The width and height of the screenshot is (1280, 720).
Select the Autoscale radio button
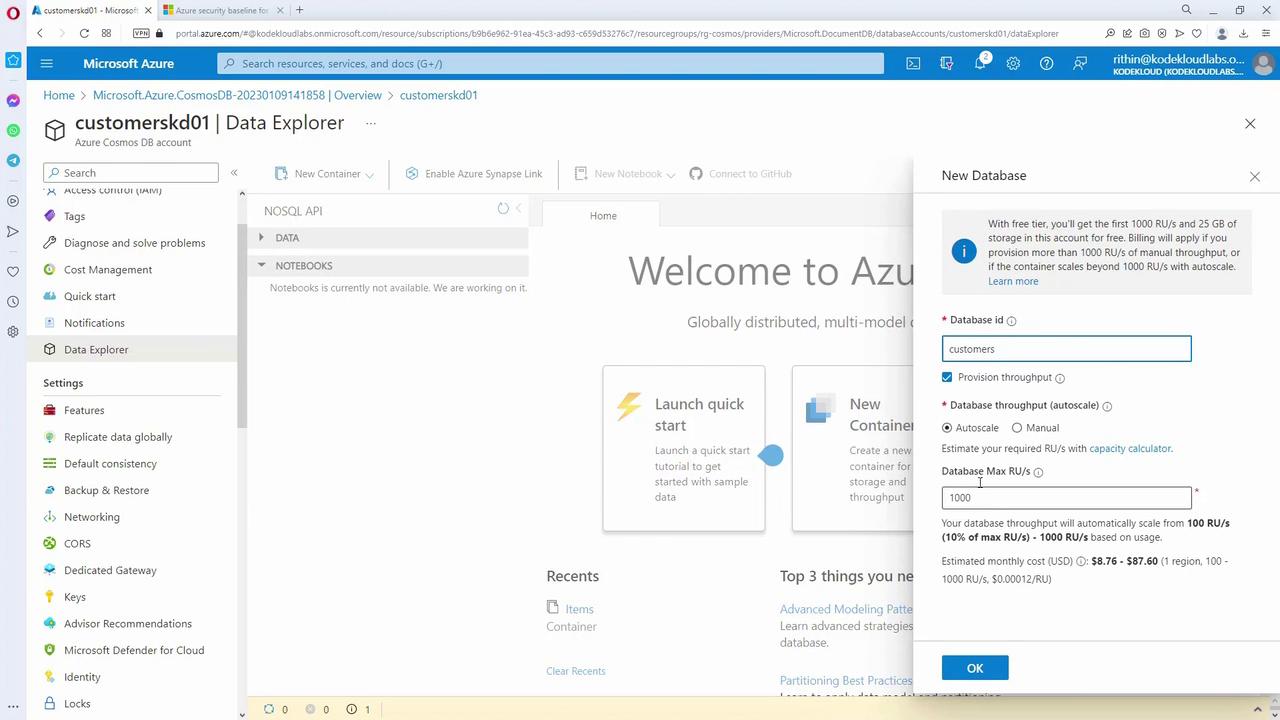click(x=947, y=428)
